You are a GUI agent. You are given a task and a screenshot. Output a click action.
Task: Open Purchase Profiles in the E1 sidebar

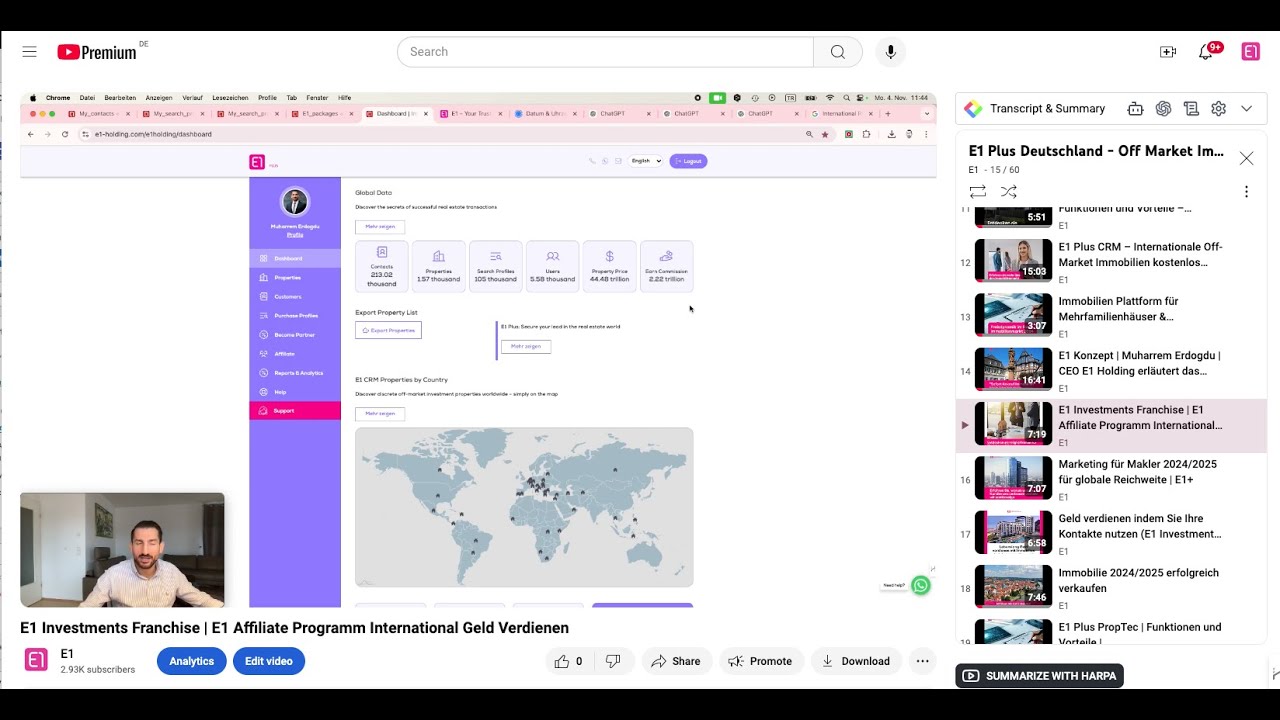tap(295, 315)
